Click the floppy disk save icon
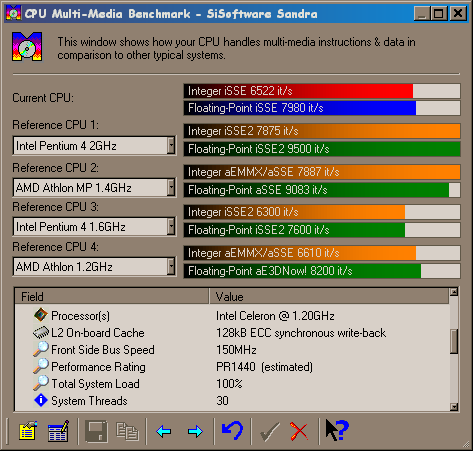This screenshot has width=473, height=451. point(96,432)
